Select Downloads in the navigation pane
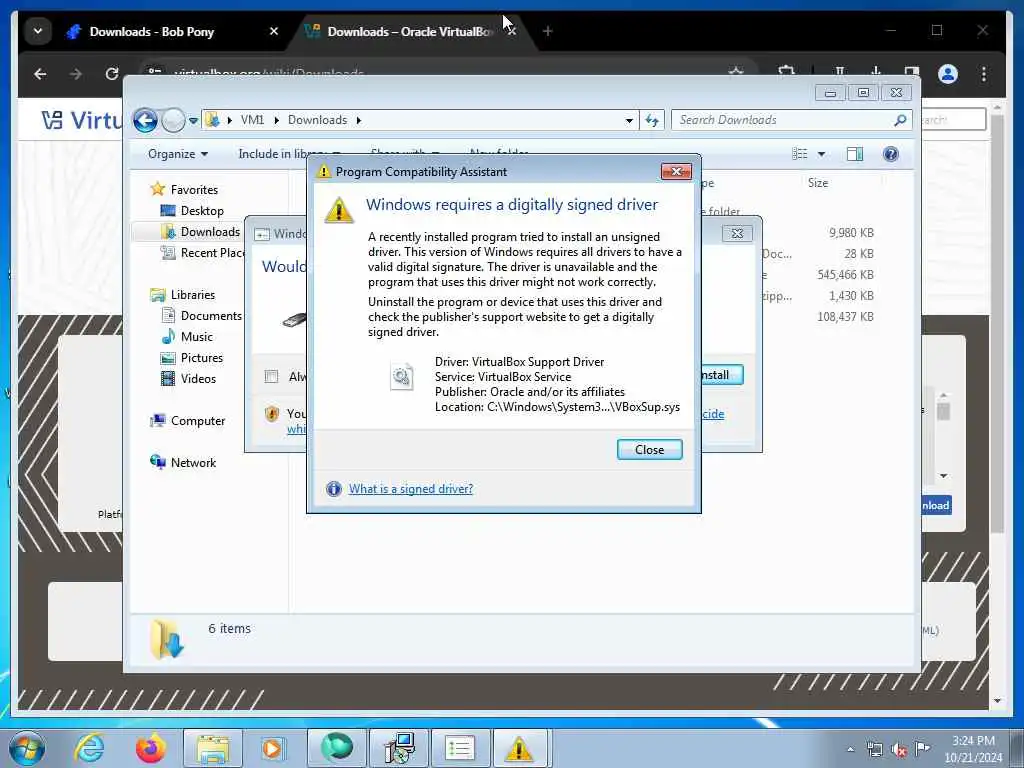This screenshot has height=768, width=1024. (x=210, y=232)
